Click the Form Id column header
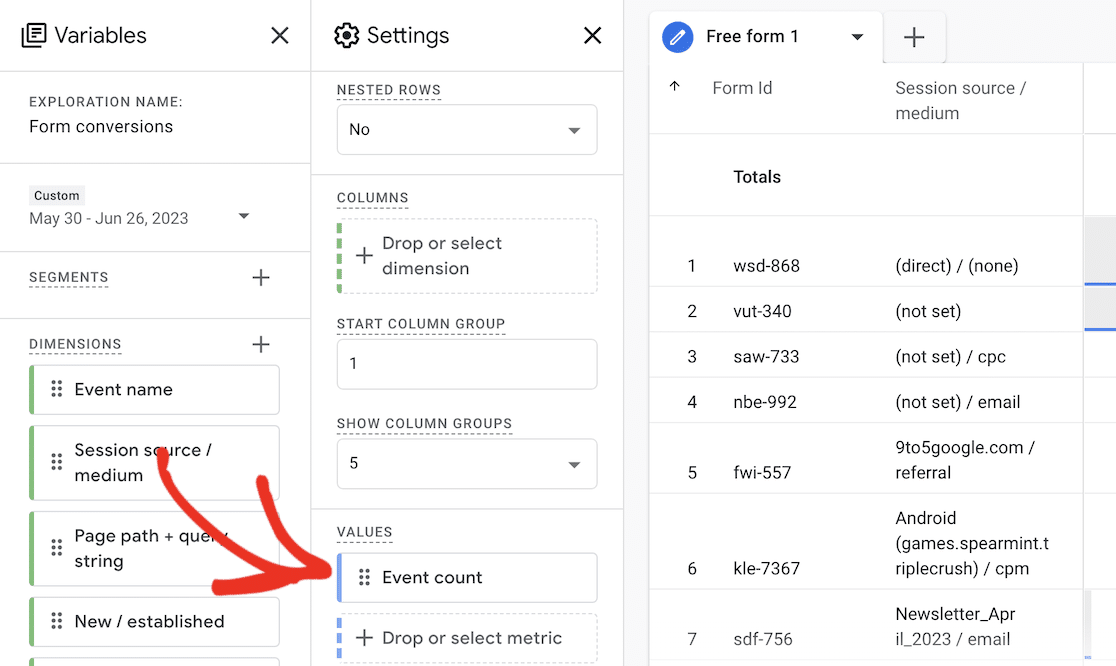 coord(742,88)
